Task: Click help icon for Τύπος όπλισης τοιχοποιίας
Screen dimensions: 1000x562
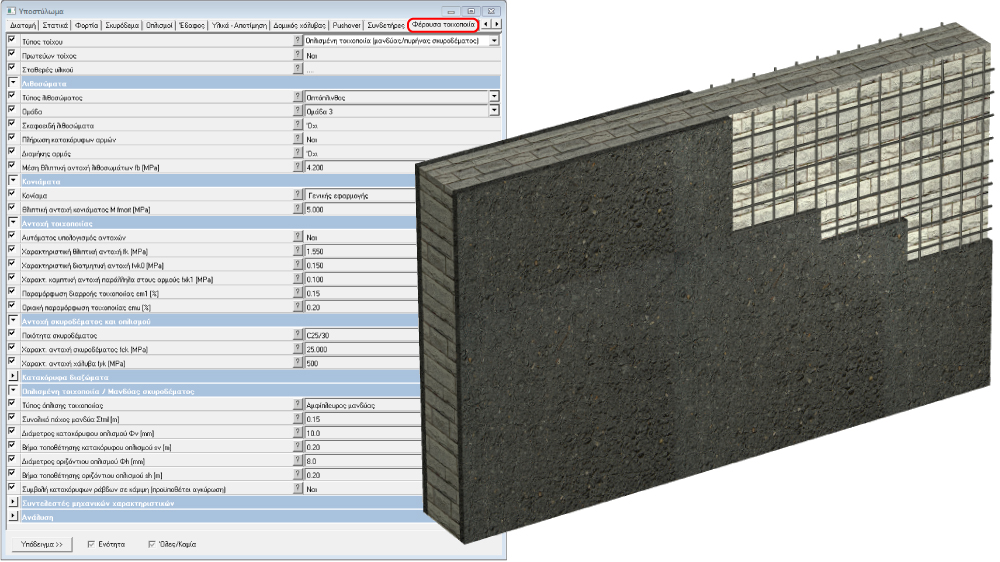Action: [x=298, y=406]
